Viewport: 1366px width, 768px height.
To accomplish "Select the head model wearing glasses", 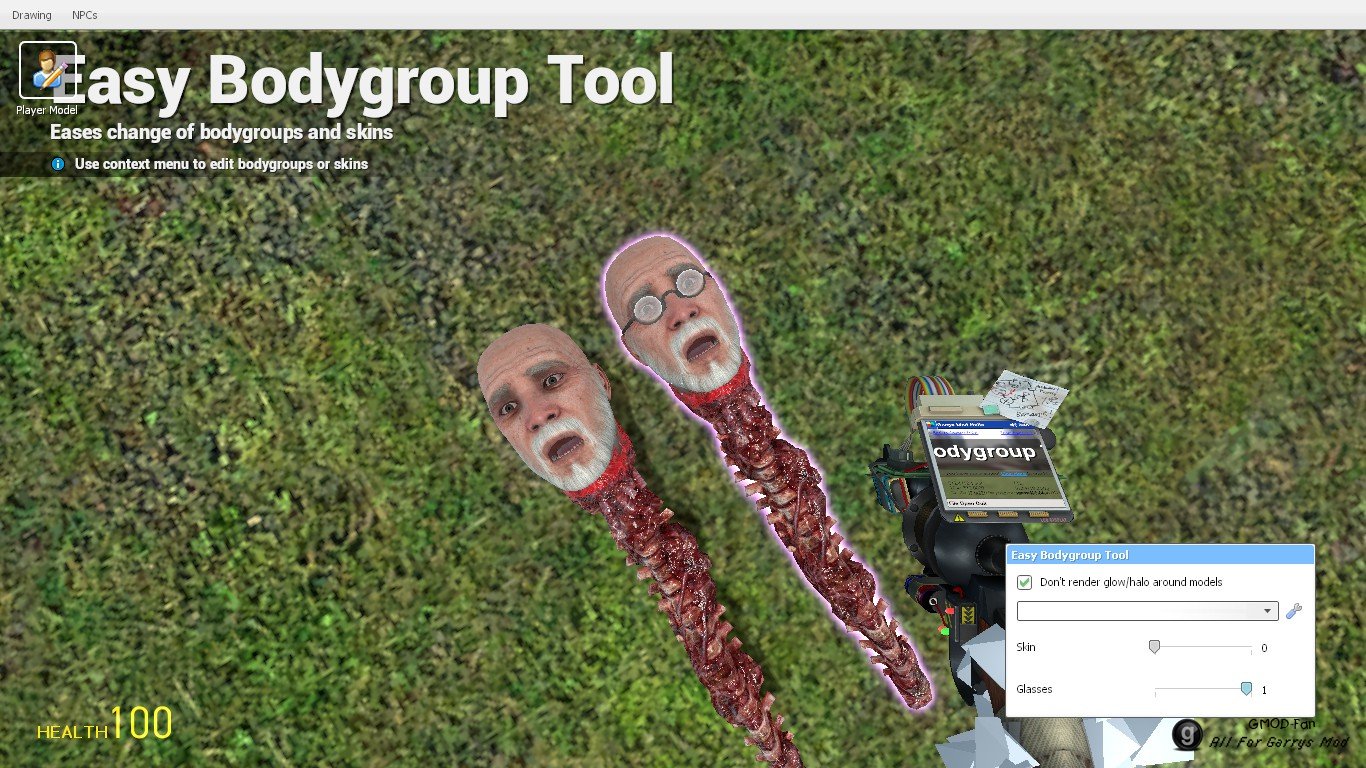I will pos(675,312).
